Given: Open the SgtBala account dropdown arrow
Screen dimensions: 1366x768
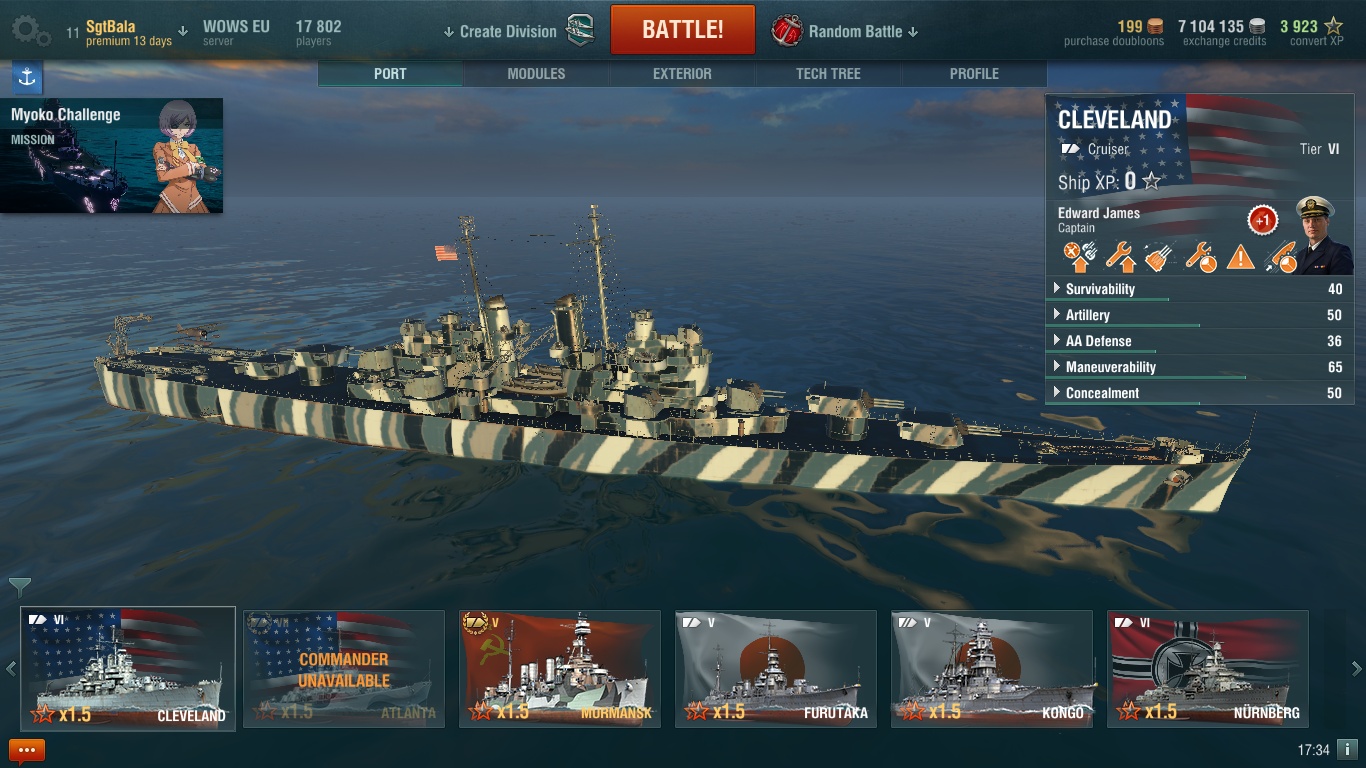Looking at the screenshot, I should tap(183, 32).
